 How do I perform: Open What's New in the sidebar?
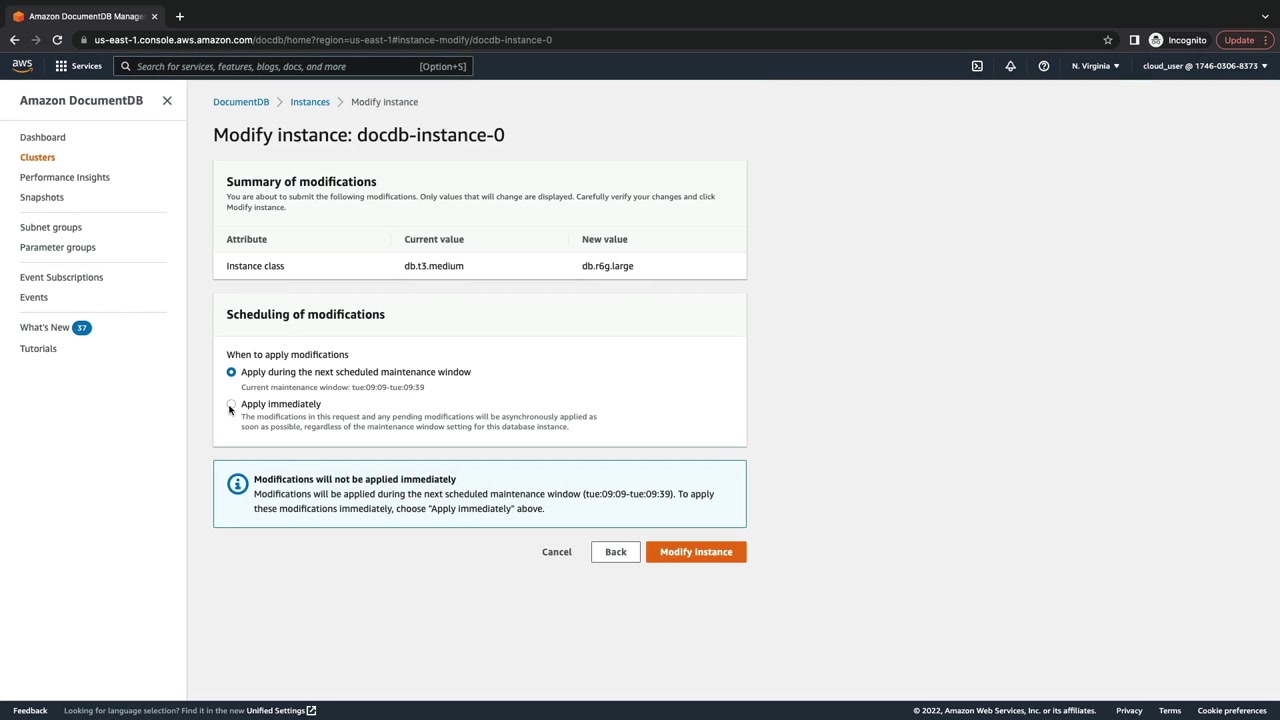pos(45,327)
